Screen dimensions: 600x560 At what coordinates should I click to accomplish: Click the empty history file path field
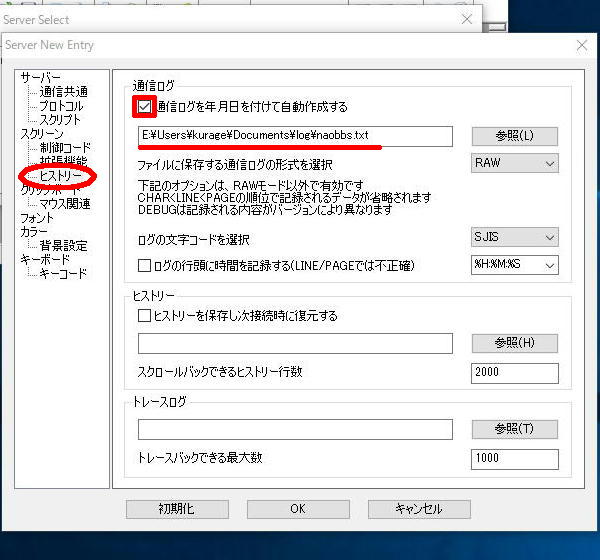[295, 343]
